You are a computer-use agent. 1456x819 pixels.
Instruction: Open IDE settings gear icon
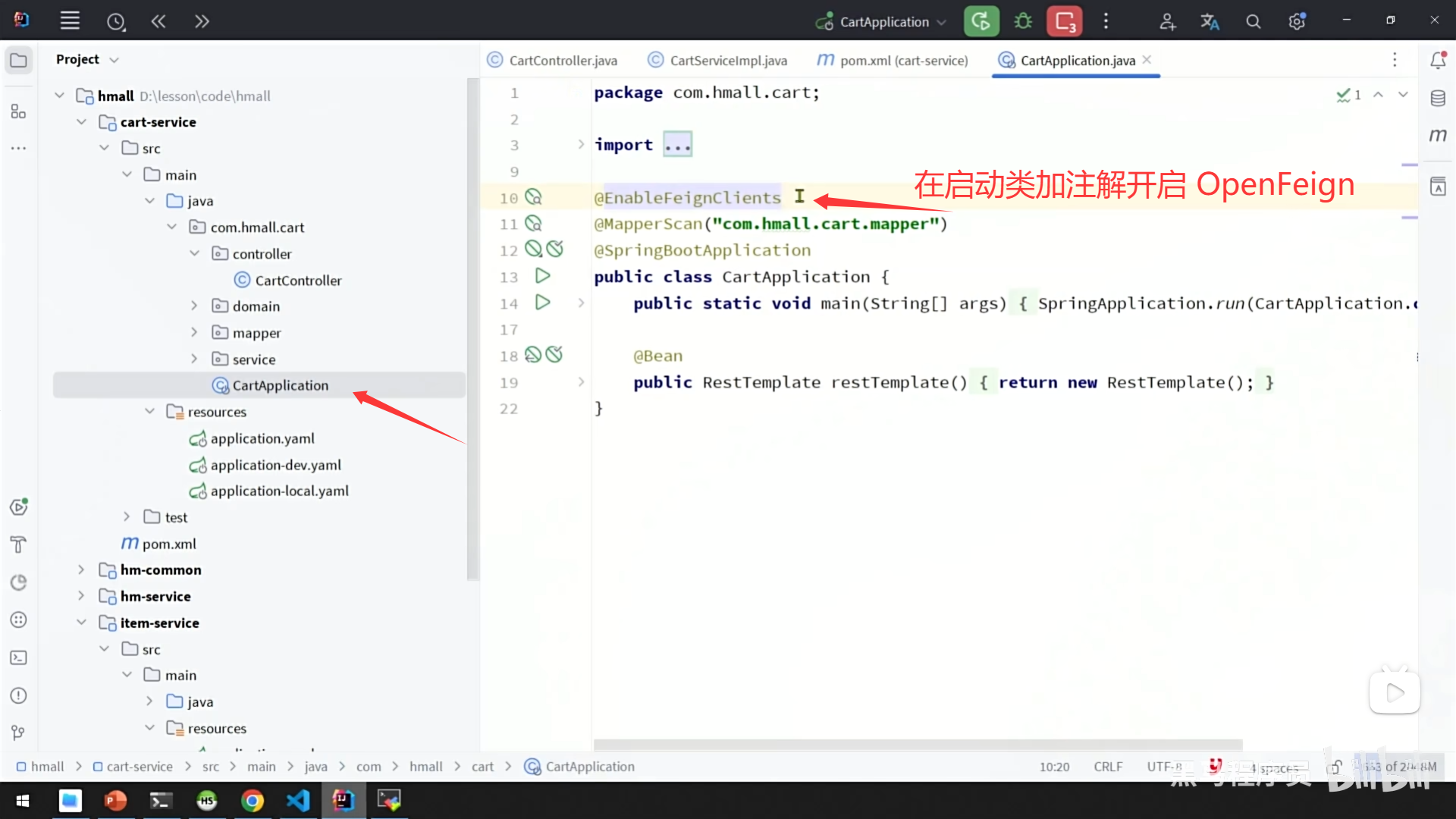pyautogui.click(x=1297, y=21)
